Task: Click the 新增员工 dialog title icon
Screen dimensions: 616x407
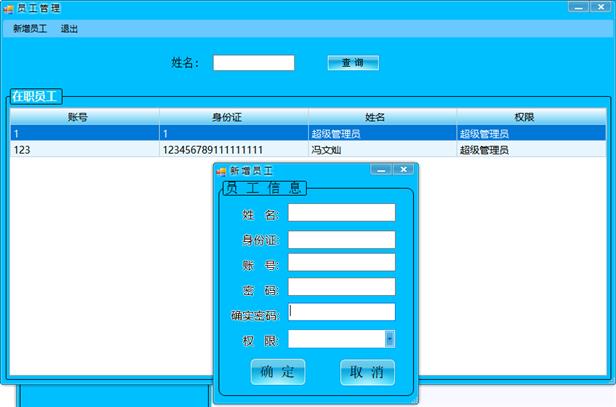Action: point(222,171)
